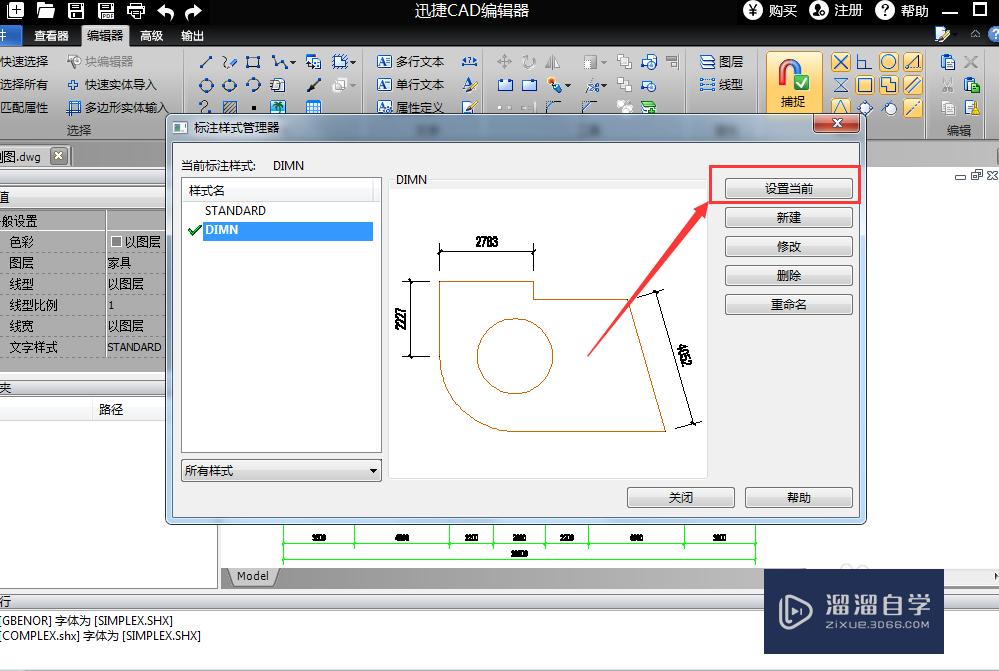Click the Paste clipboard icon in 编辑 group
The width and height of the screenshot is (999, 671).
pyautogui.click(x=947, y=62)
